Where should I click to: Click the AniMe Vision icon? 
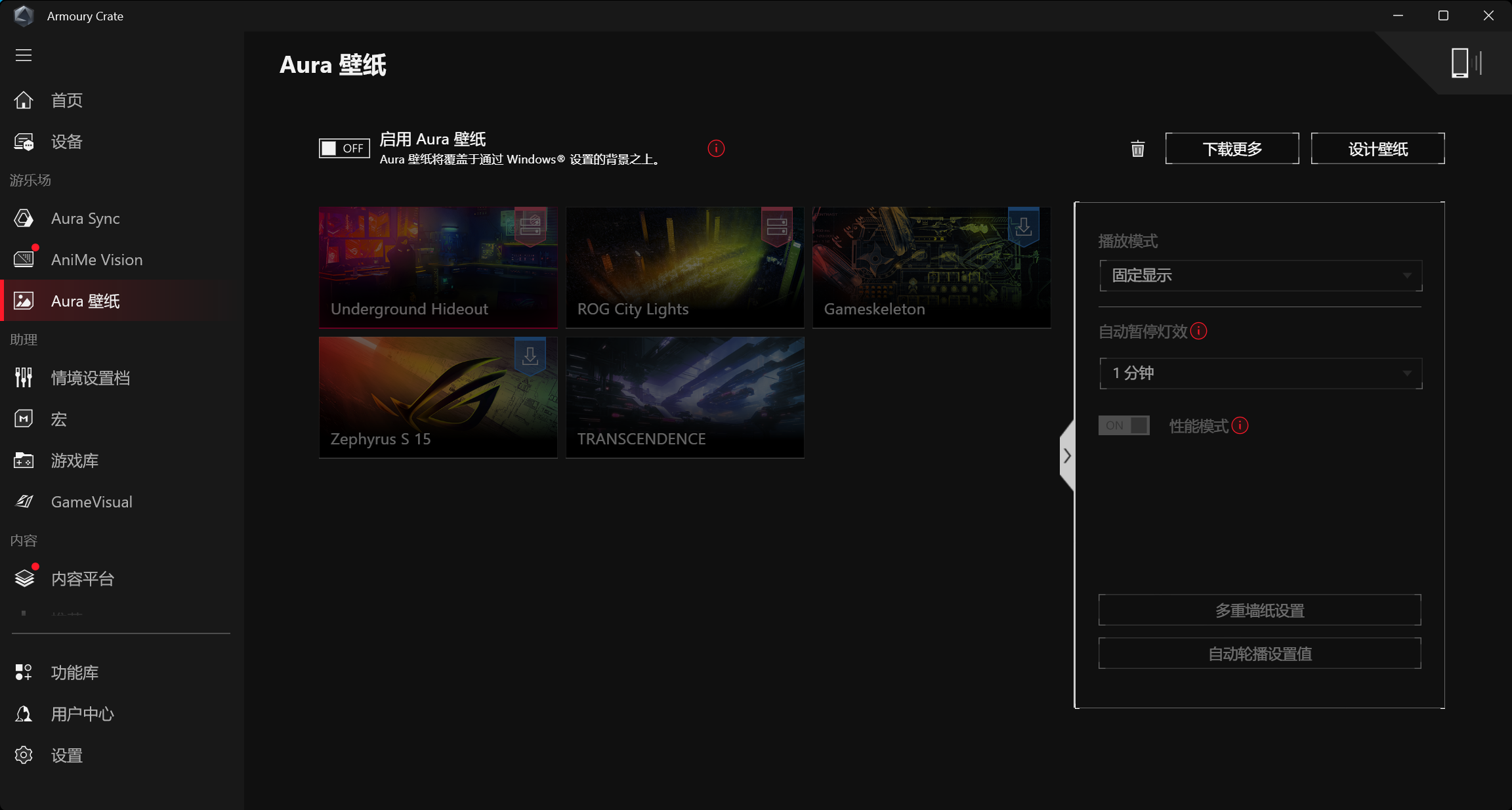[24, 259]
